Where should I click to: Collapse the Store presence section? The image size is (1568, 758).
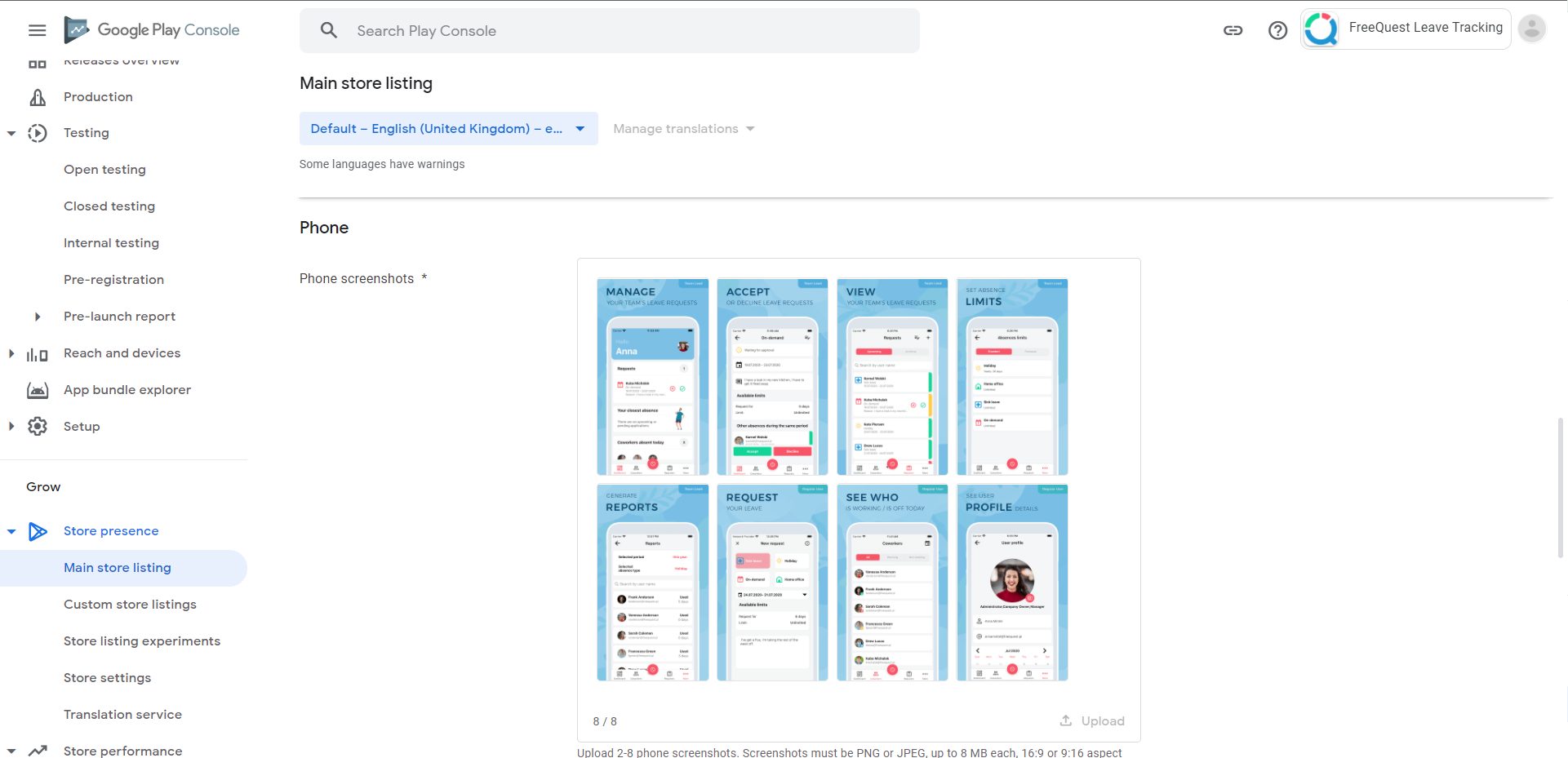point(11,530)
